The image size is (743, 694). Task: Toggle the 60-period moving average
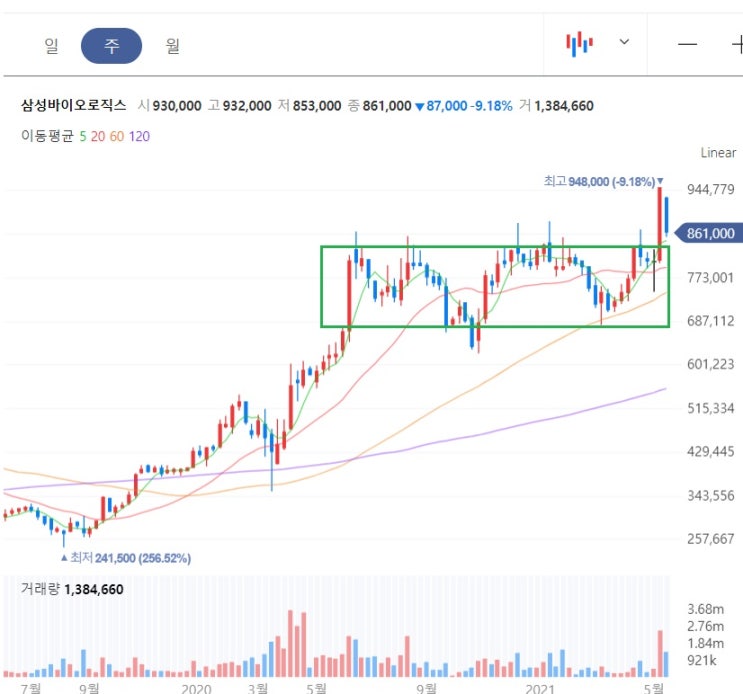pos(116,136)
